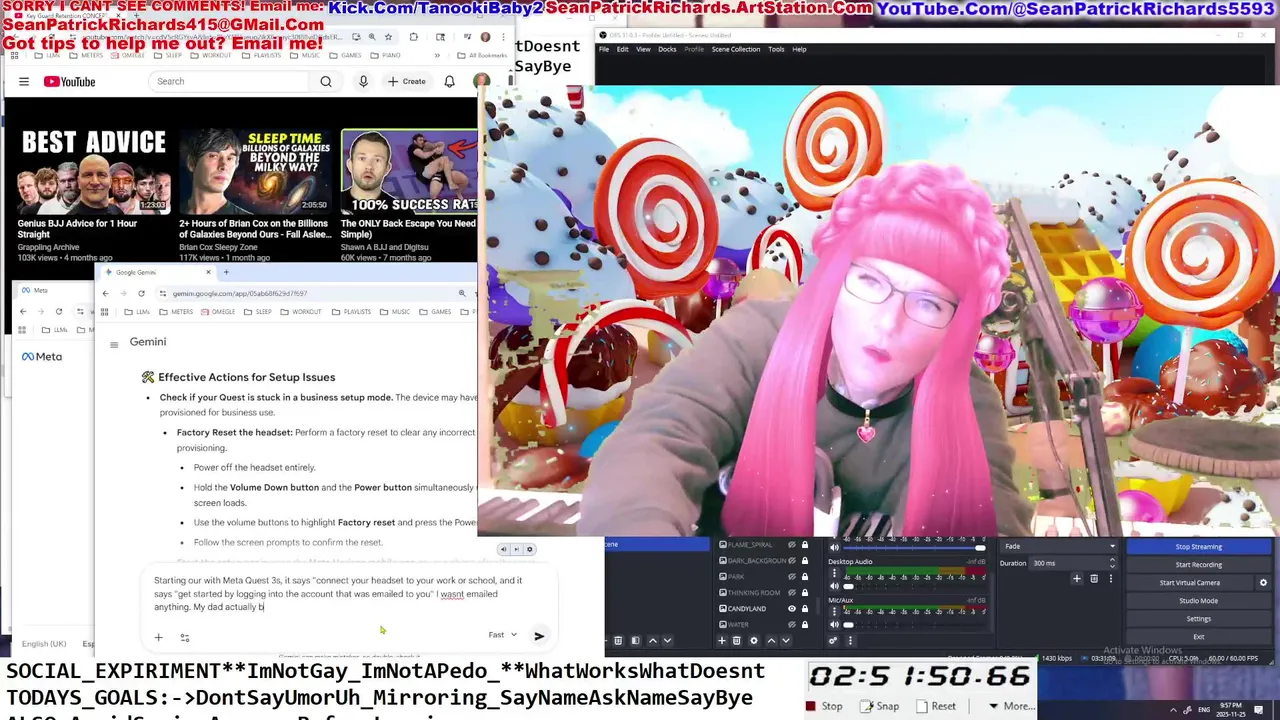Click the OBS Studio Mode button
The width and height of the screenshot is (1280, 720).
point(1198,601)
